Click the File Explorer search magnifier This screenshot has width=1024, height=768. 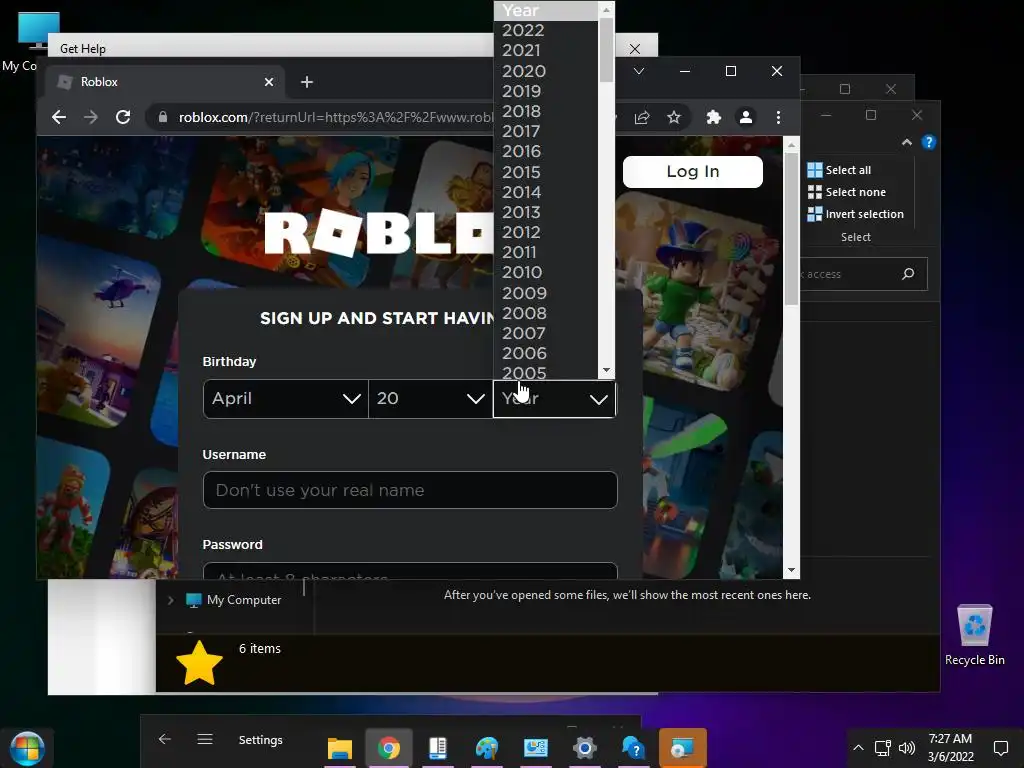[x=908, y=274]
